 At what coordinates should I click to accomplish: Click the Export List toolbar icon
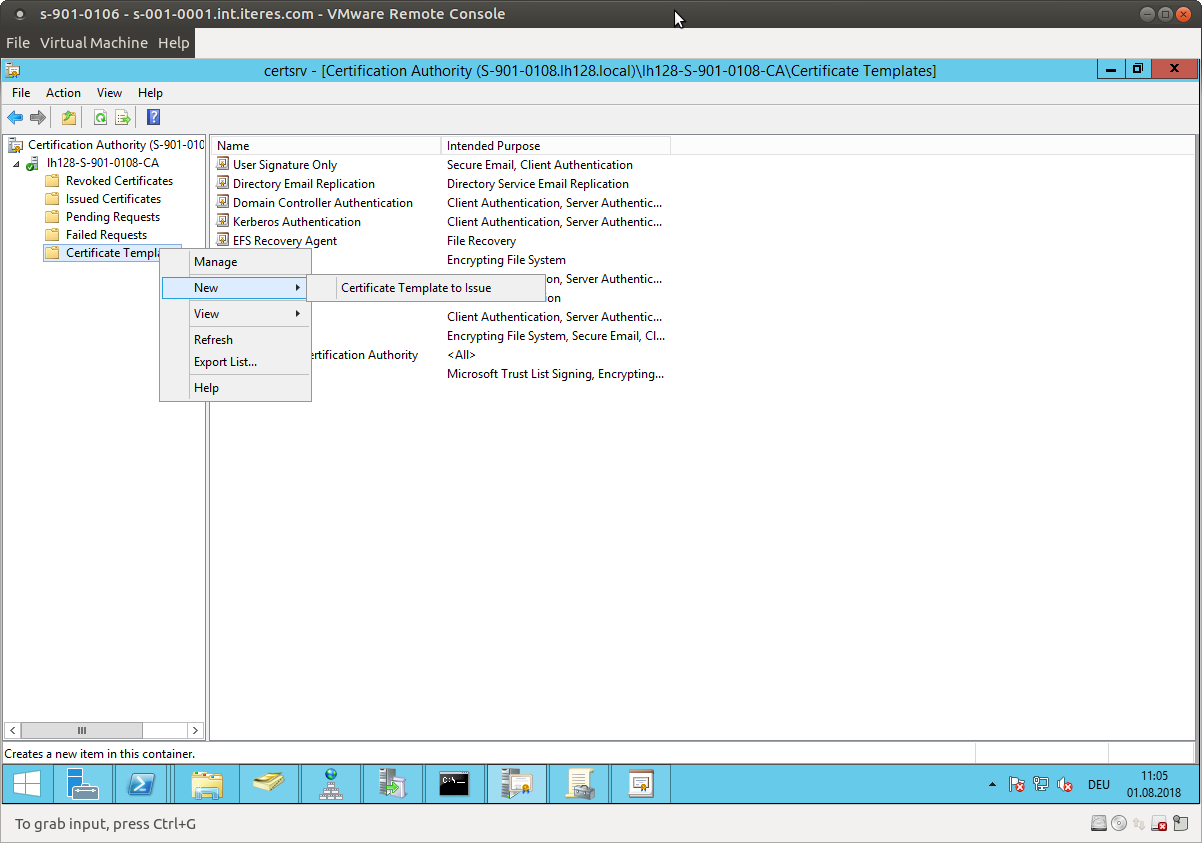click(123, 118)
